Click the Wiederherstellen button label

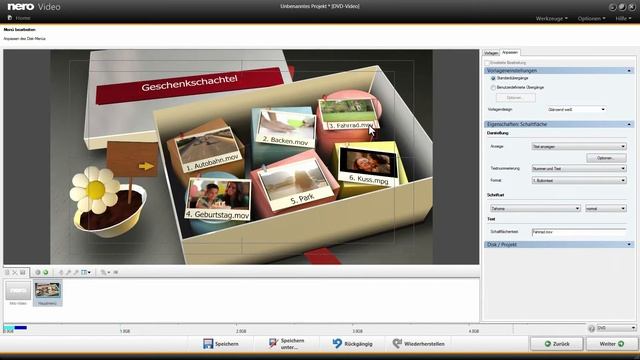pos(424,344)
